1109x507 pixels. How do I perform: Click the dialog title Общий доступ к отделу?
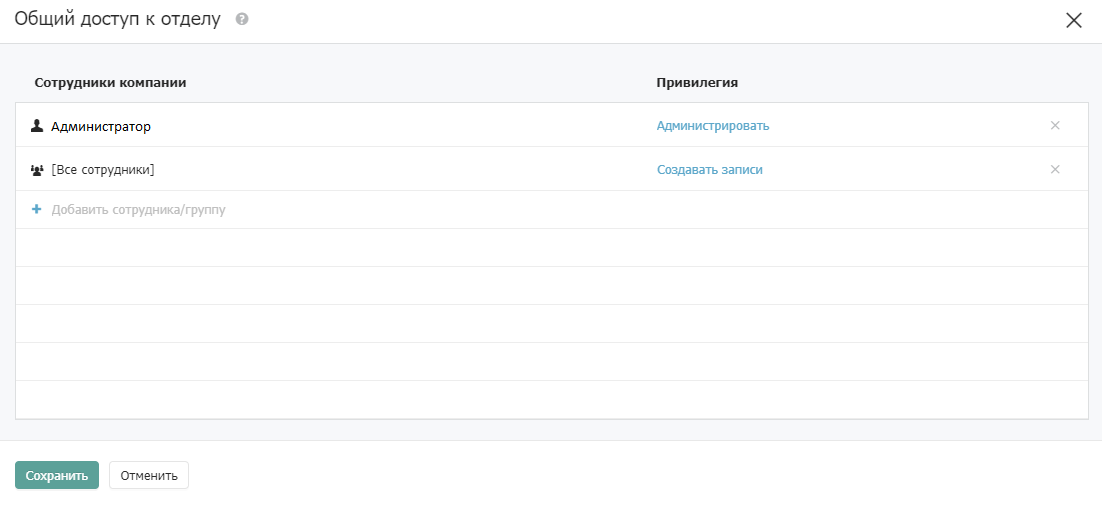(117, 19)
